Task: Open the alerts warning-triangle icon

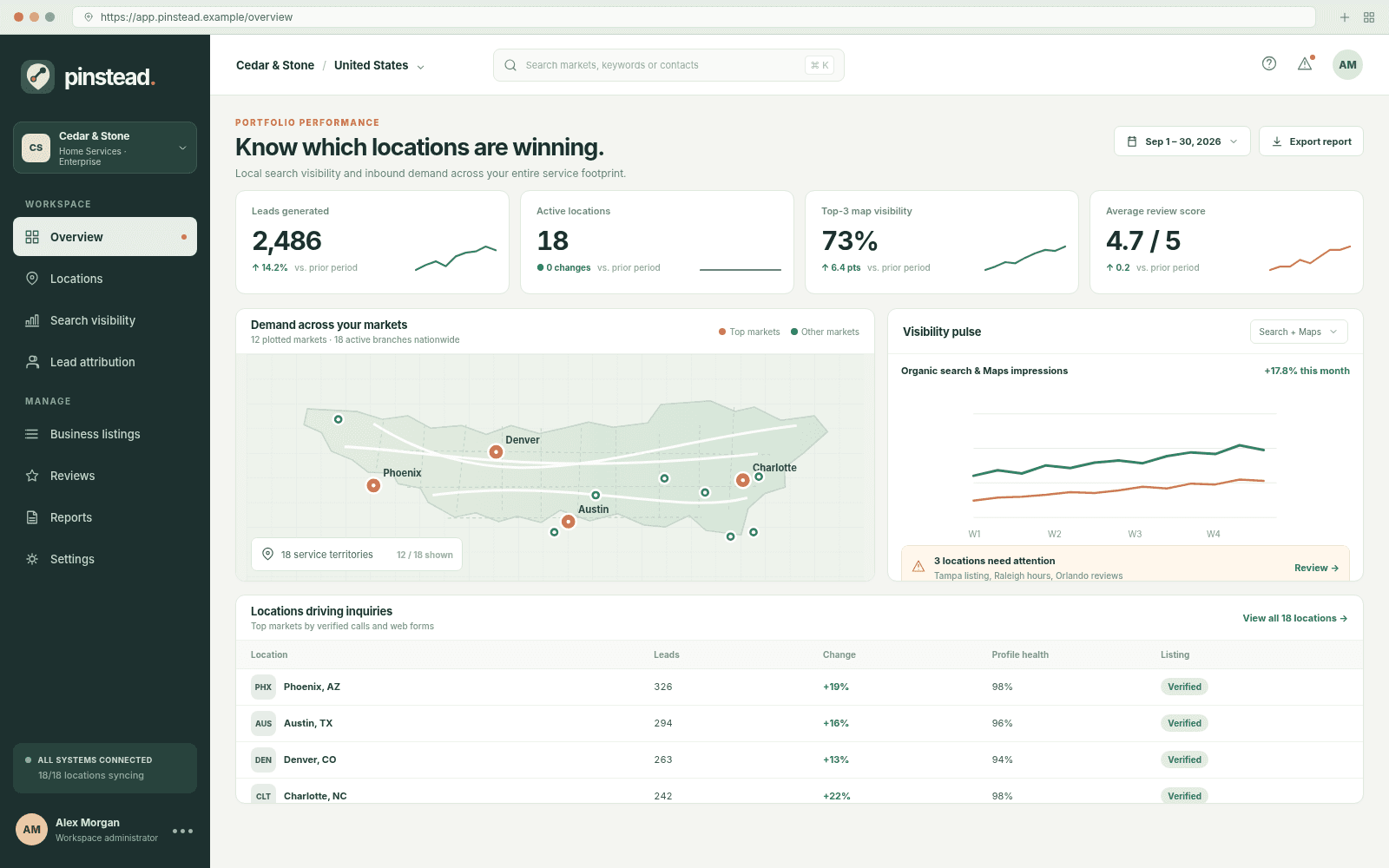Action: [x=1305, y=63]
